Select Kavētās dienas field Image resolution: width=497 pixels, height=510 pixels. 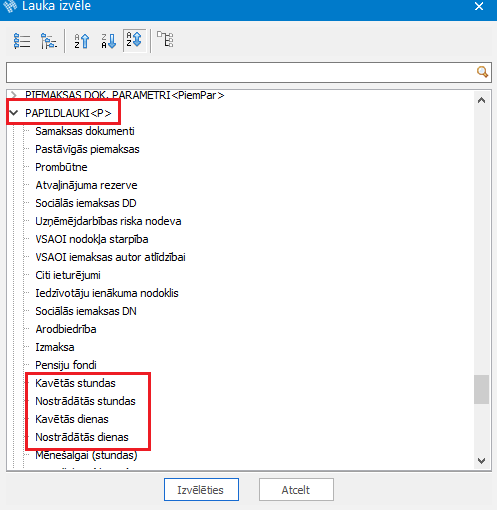[72, 419]
